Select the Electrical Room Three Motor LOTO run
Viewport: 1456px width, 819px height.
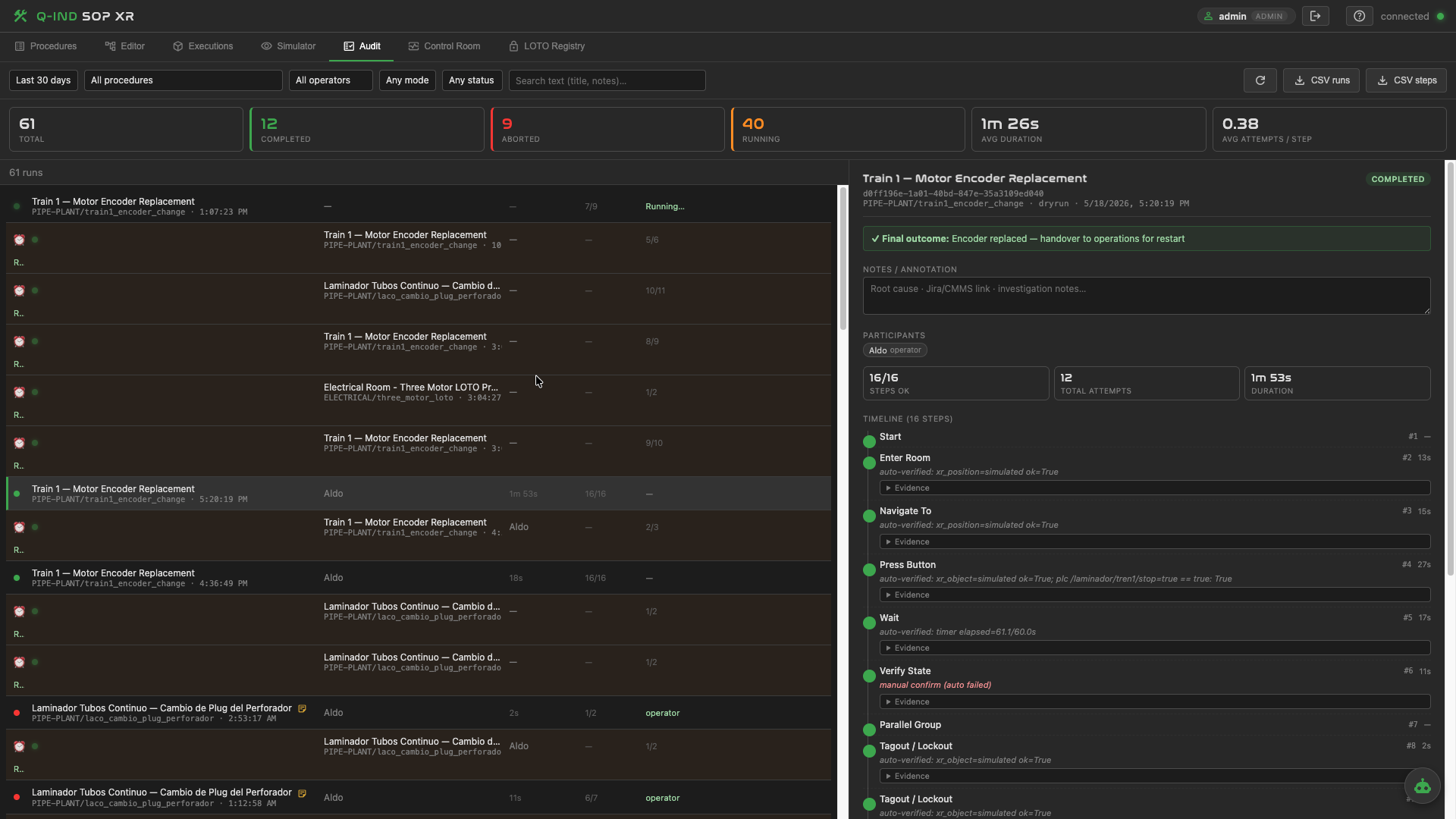(419, 400)
